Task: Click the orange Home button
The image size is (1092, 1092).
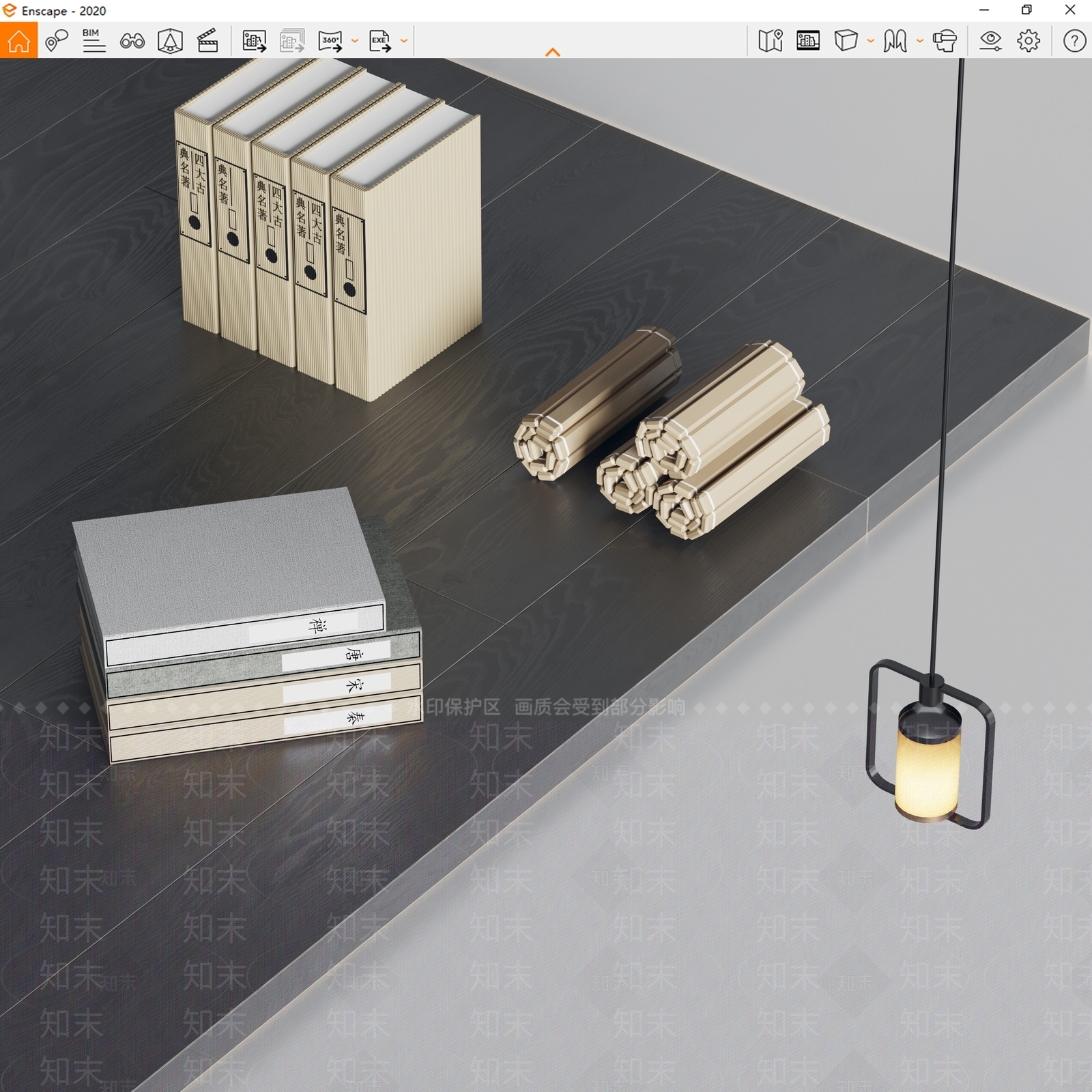Action: pos(18,40)
